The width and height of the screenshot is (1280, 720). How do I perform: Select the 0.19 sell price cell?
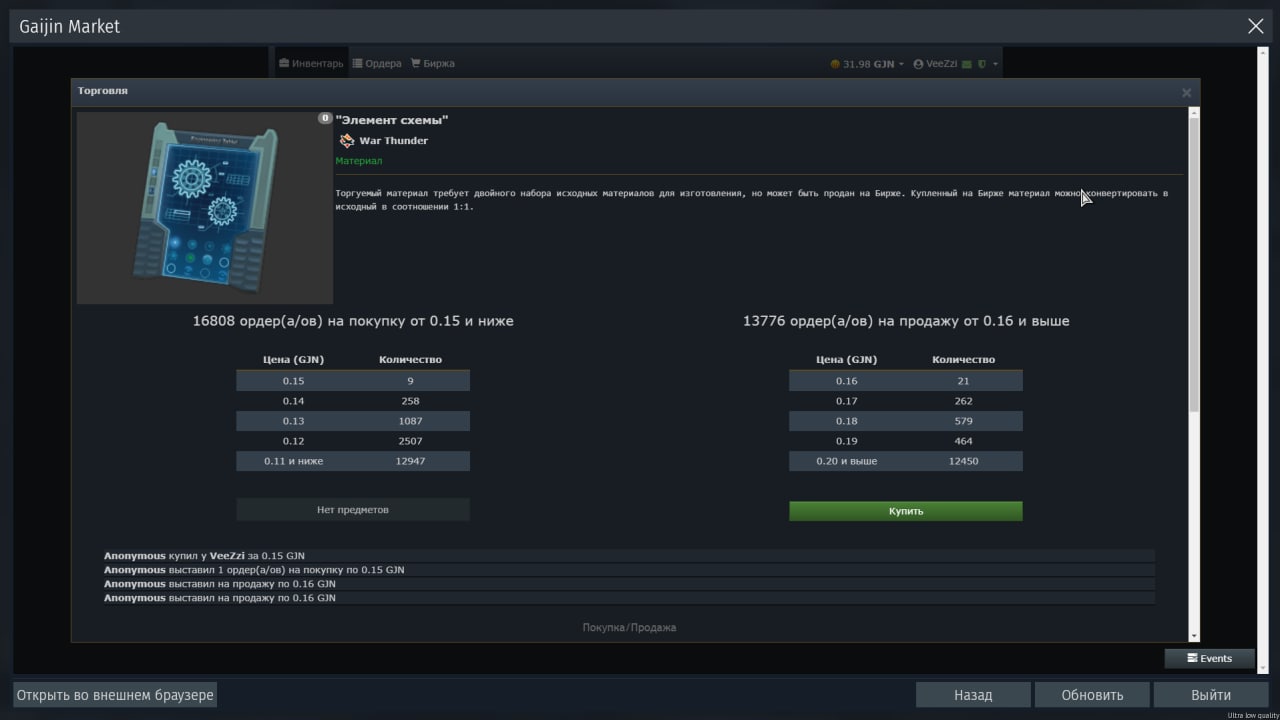pyautogui.click(x=846, y=441)
